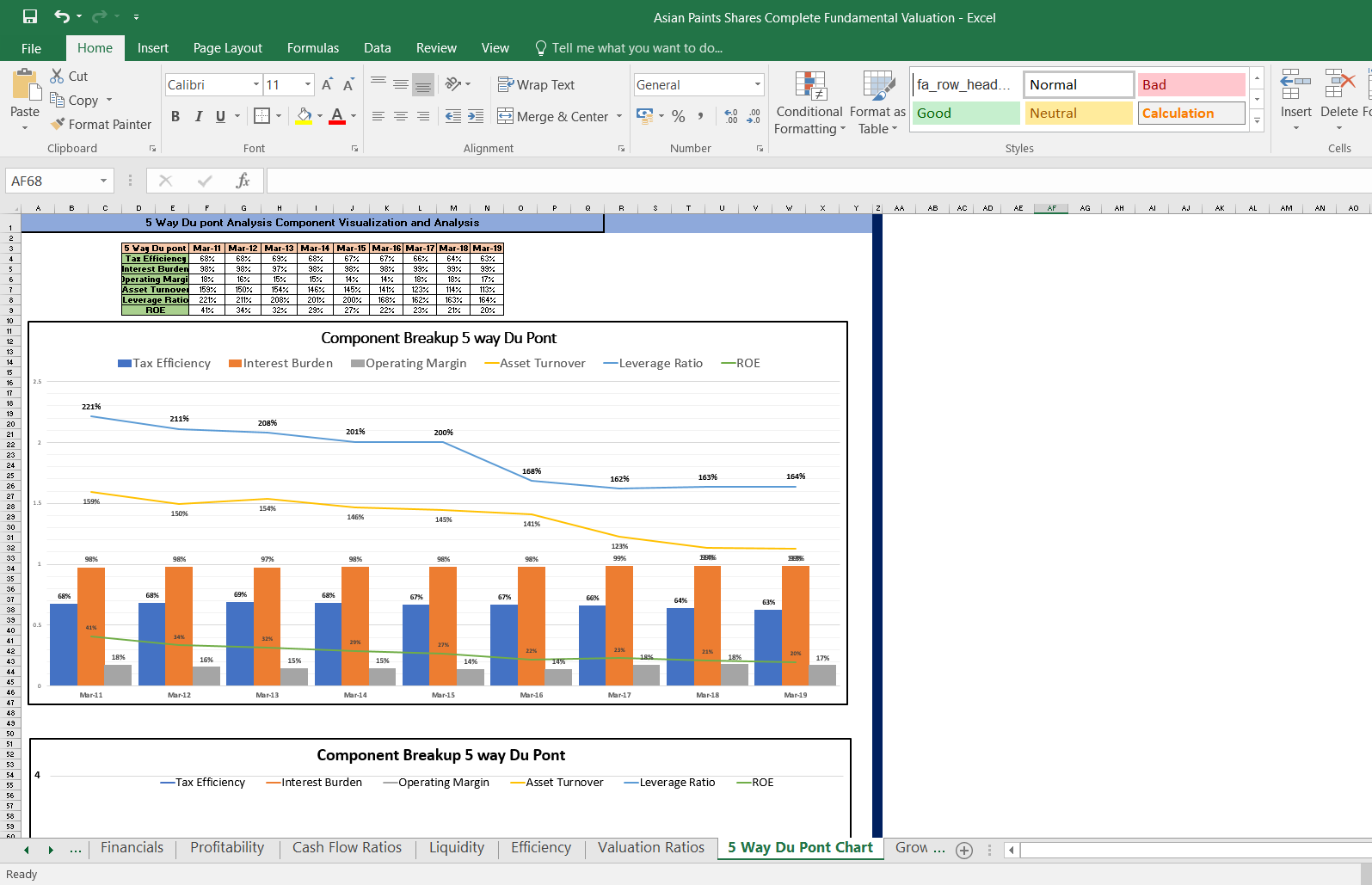Open Format as Table dropdown

[x=877, y=102]
